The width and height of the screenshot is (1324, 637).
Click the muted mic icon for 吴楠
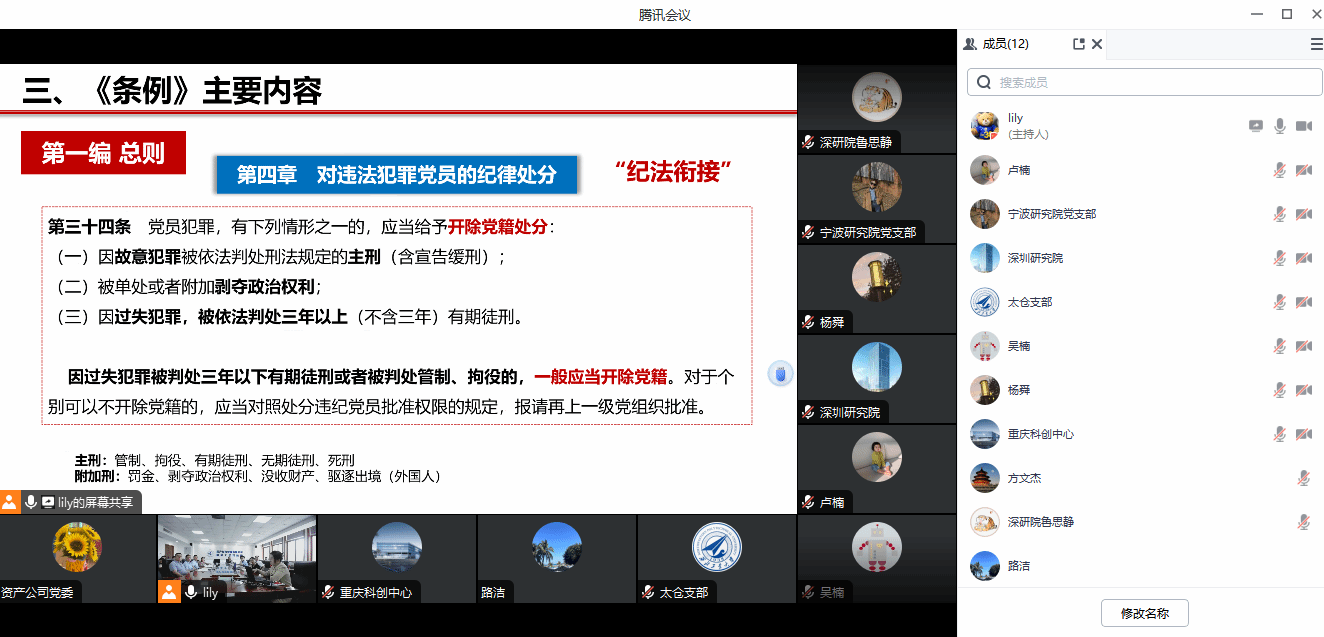[x=1280, y=346]
